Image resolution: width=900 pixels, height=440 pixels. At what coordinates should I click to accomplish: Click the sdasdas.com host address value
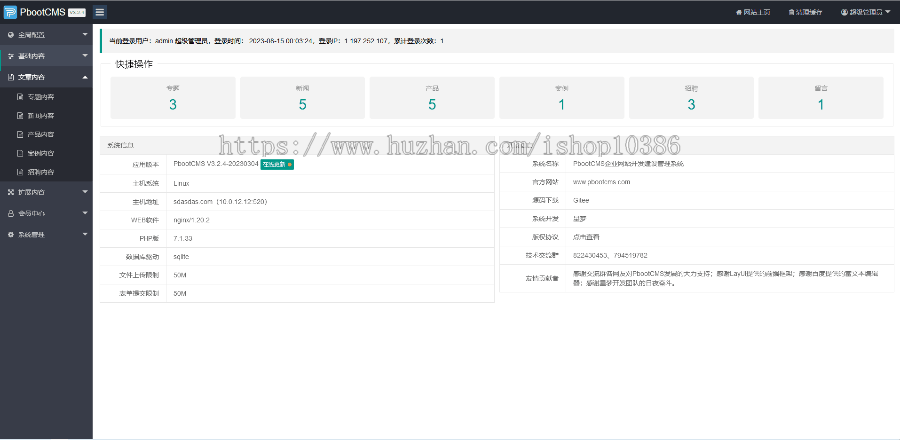(220, 202)
